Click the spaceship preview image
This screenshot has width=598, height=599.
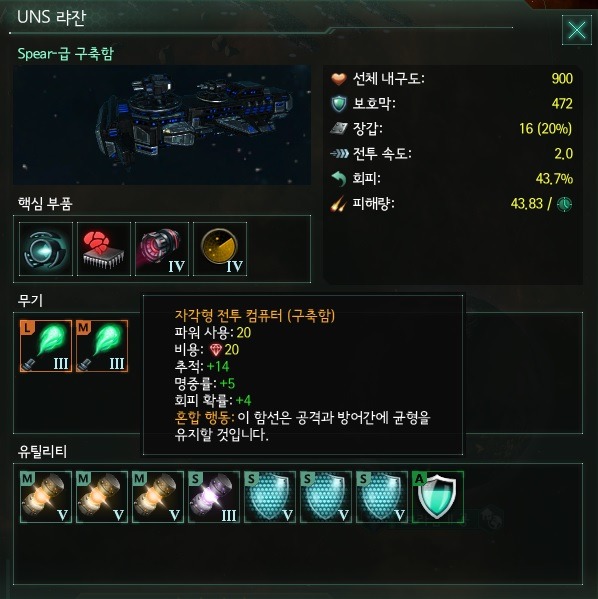click(x=162, y=125)
